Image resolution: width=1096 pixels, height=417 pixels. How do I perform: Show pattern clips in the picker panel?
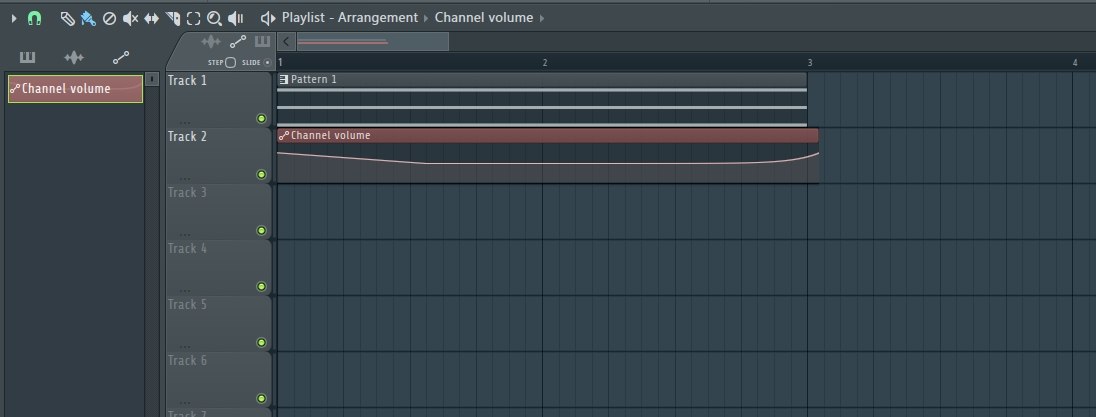[x=27, y=57]
